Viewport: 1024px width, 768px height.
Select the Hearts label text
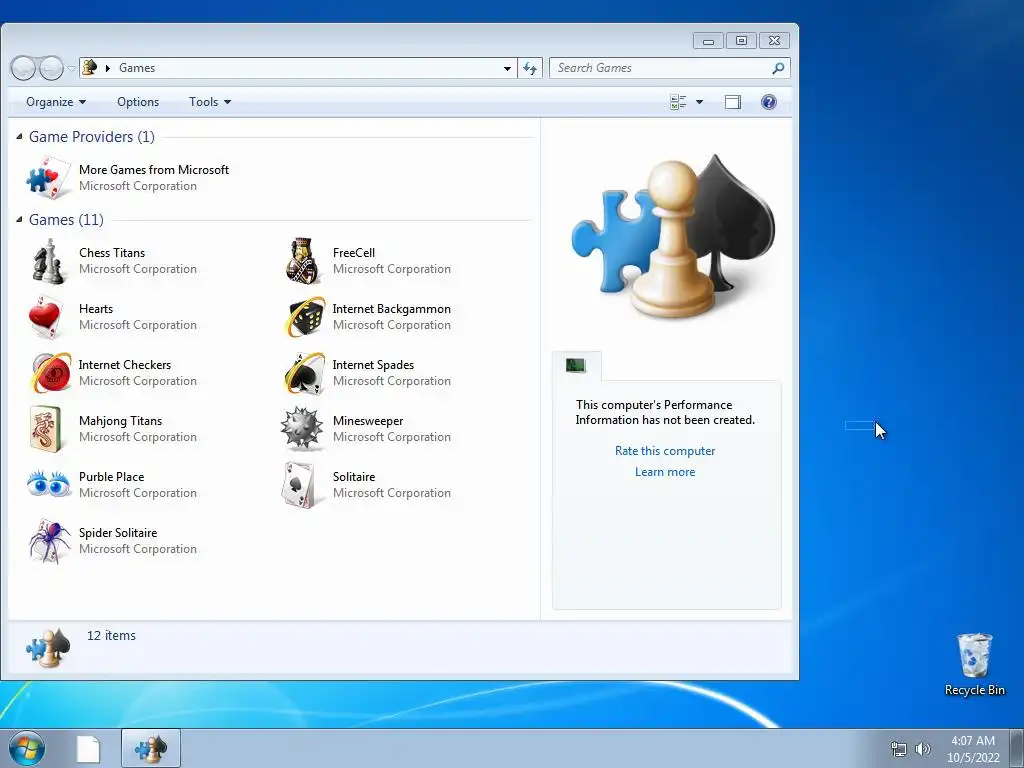pos(96,309)
